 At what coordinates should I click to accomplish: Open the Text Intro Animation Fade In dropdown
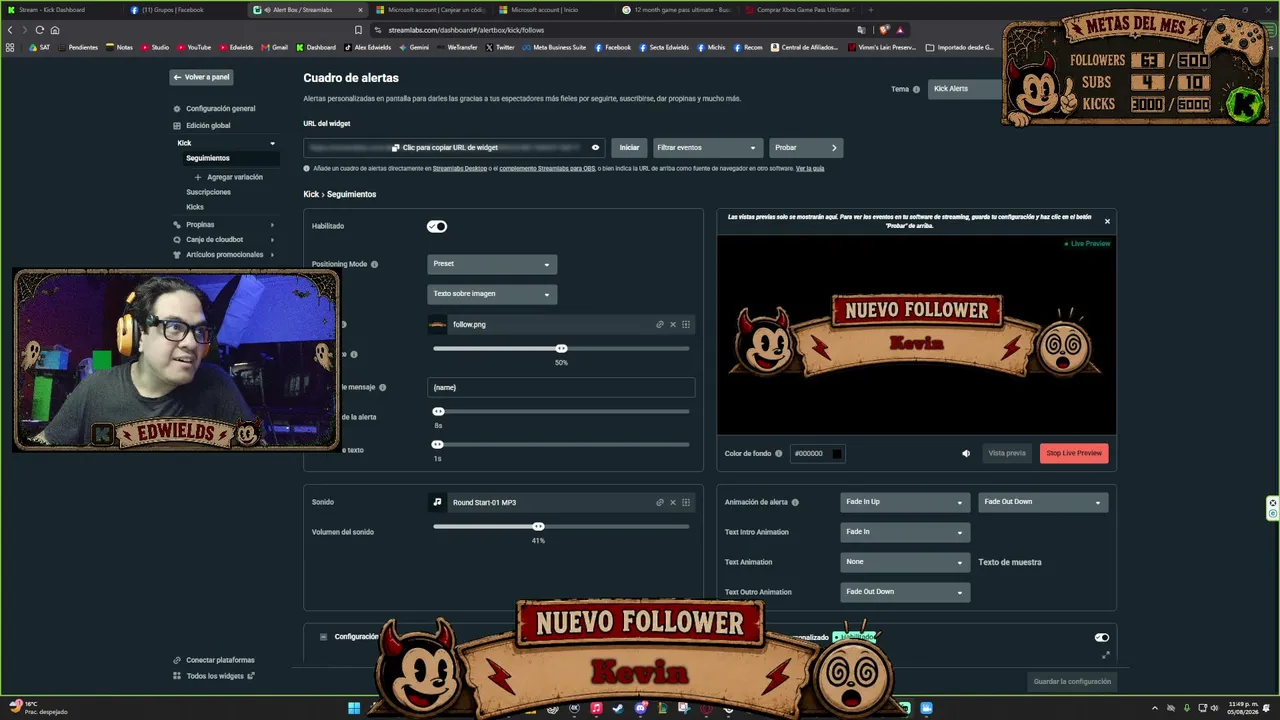(x=904, y=532)
